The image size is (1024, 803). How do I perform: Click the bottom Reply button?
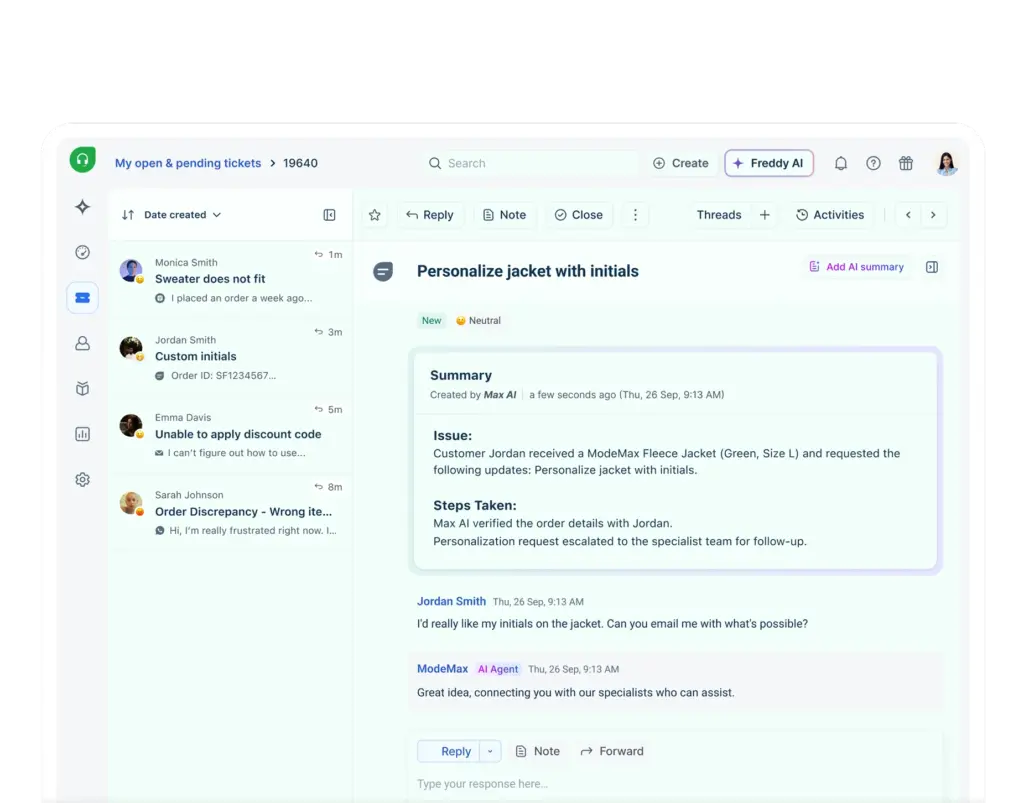[x=449, y=751]
